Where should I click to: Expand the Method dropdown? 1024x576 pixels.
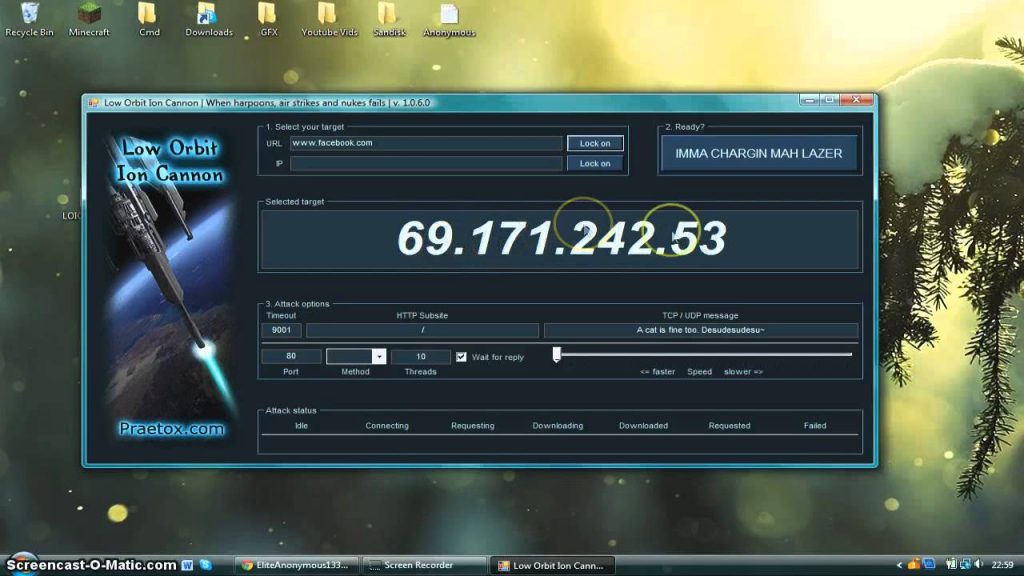click(379, 357)
